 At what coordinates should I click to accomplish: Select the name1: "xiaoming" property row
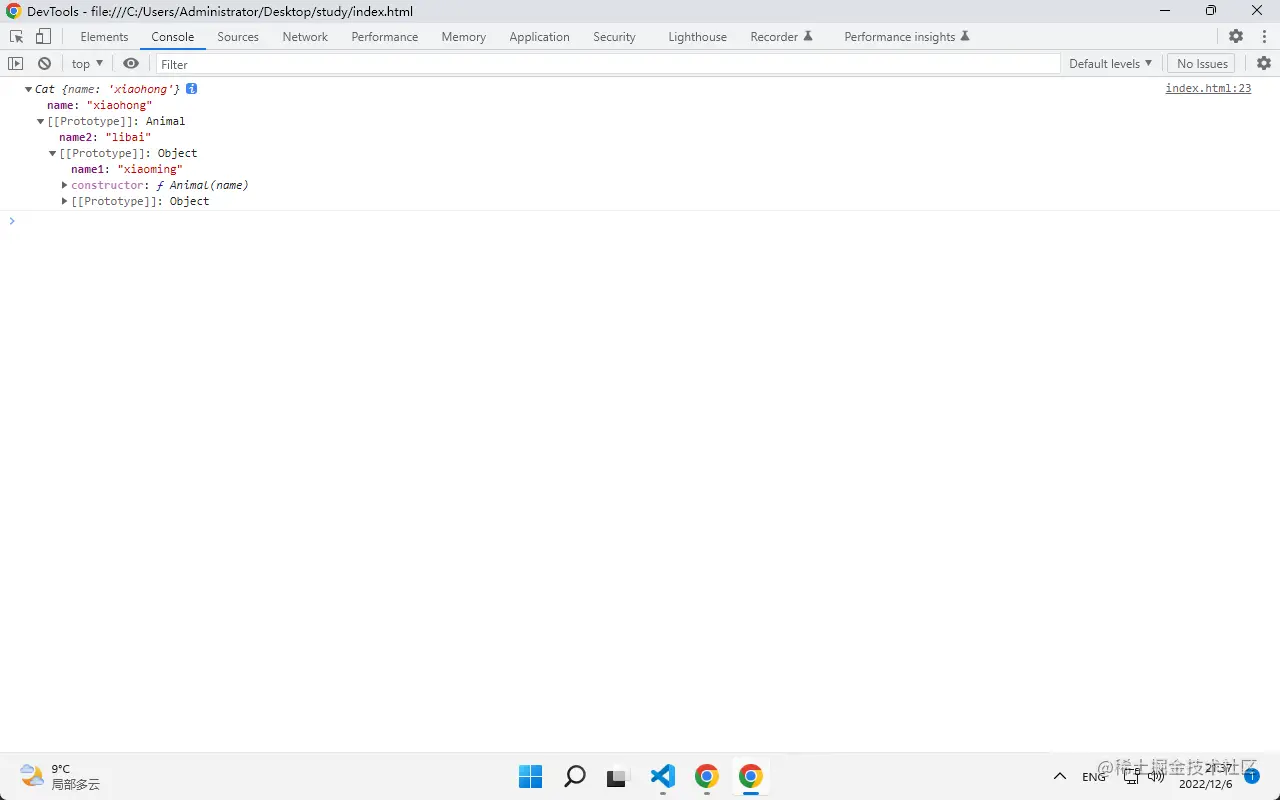[127, 169]
